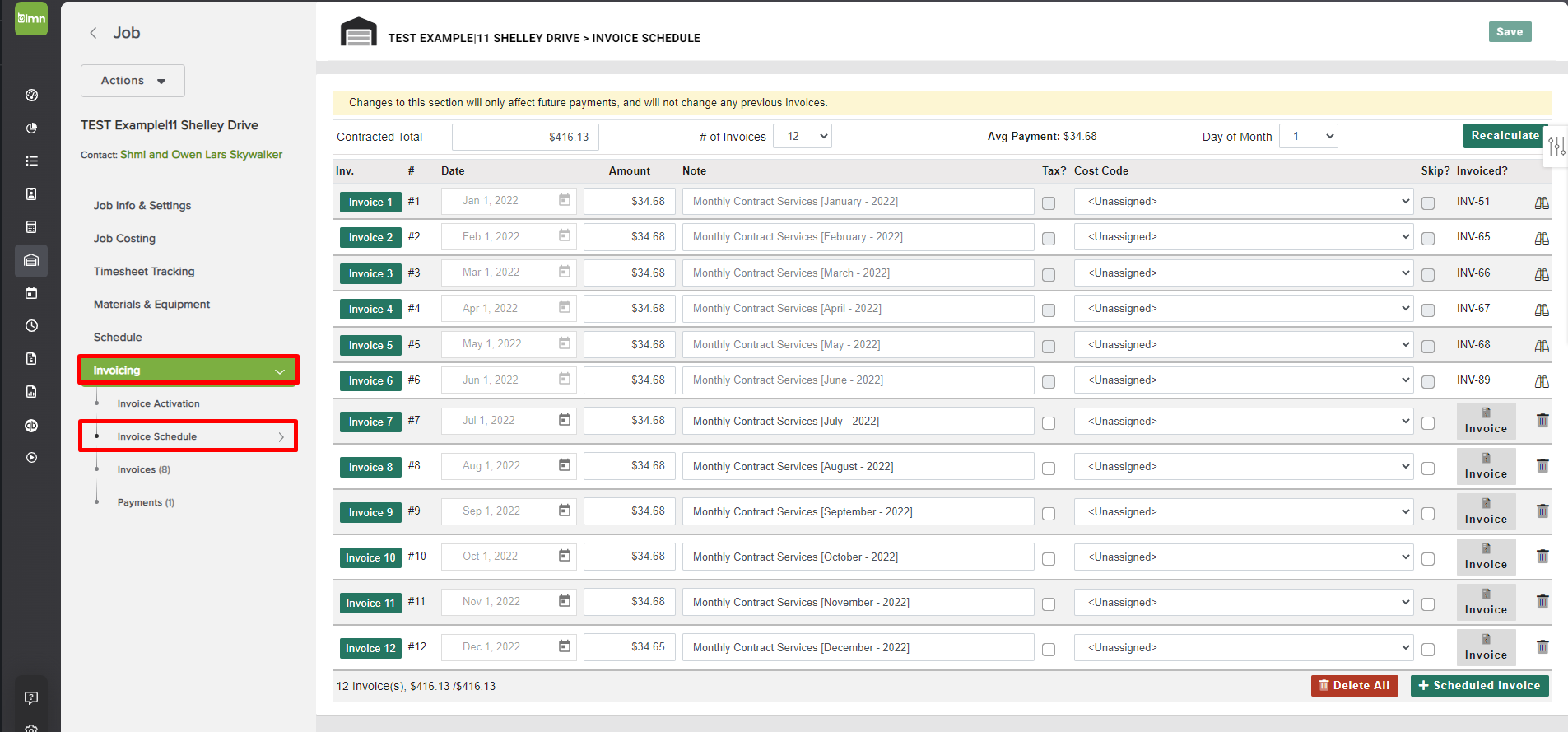Open the help chat sidebar icon
Screen dimensions: 1568x732
31,698
